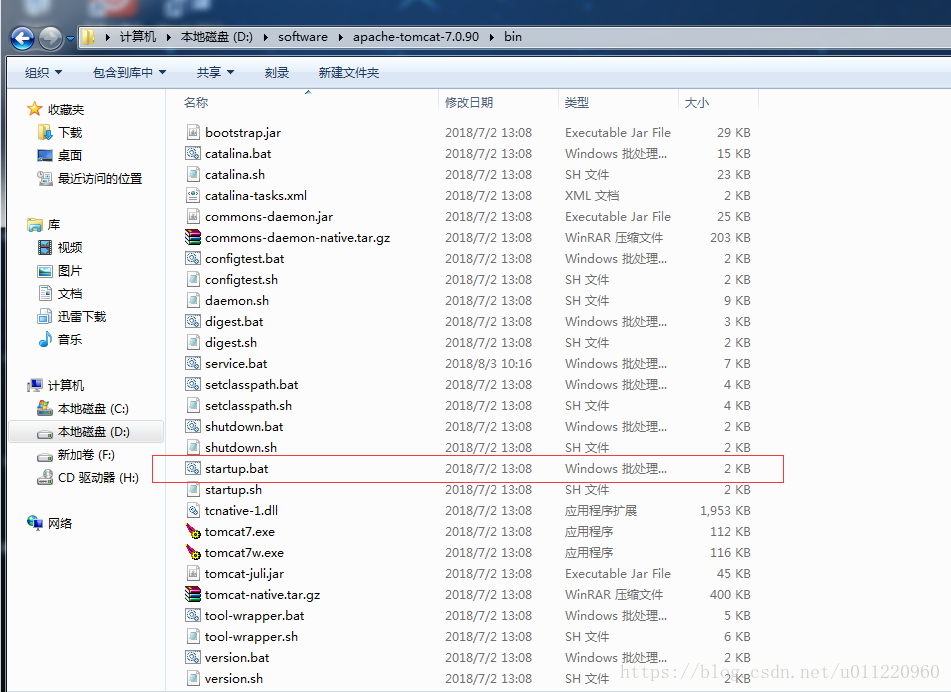Select the commons-daemon.jar file
The height and width of the screenshot is (692, 951).
[269, 217]
